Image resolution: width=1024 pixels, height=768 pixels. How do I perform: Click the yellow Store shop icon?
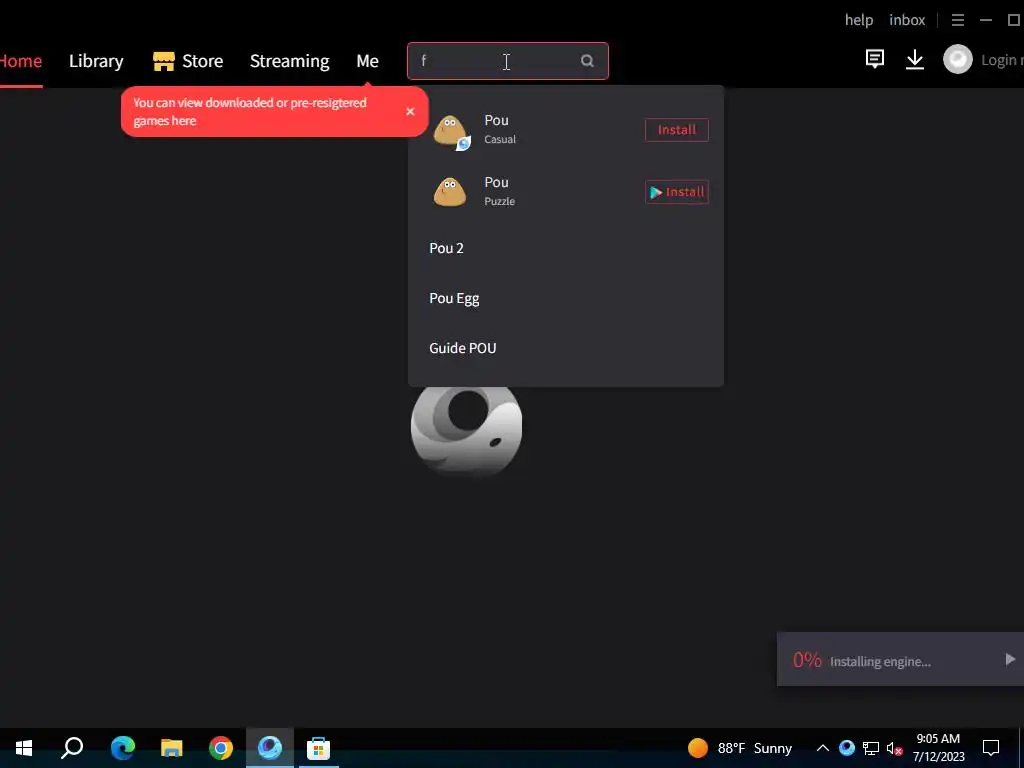coord(164,61)
